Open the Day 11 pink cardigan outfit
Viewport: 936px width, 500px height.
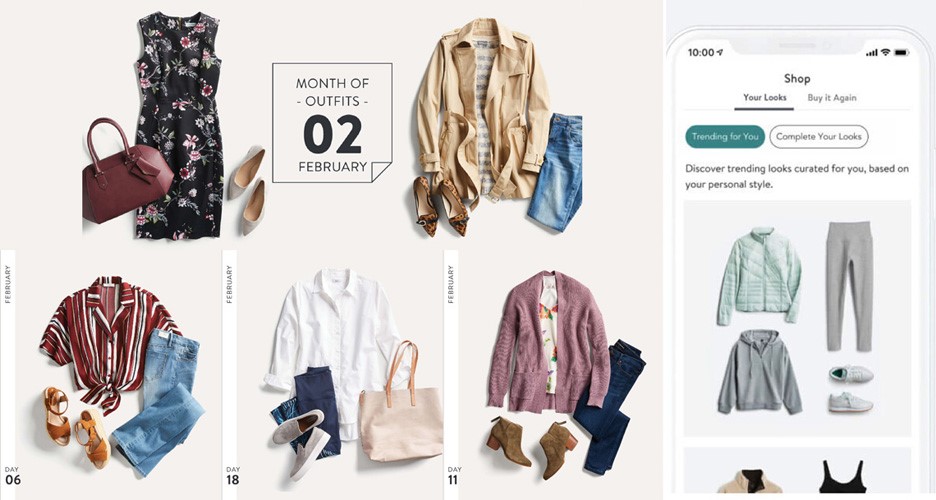[x=554, y=375]
